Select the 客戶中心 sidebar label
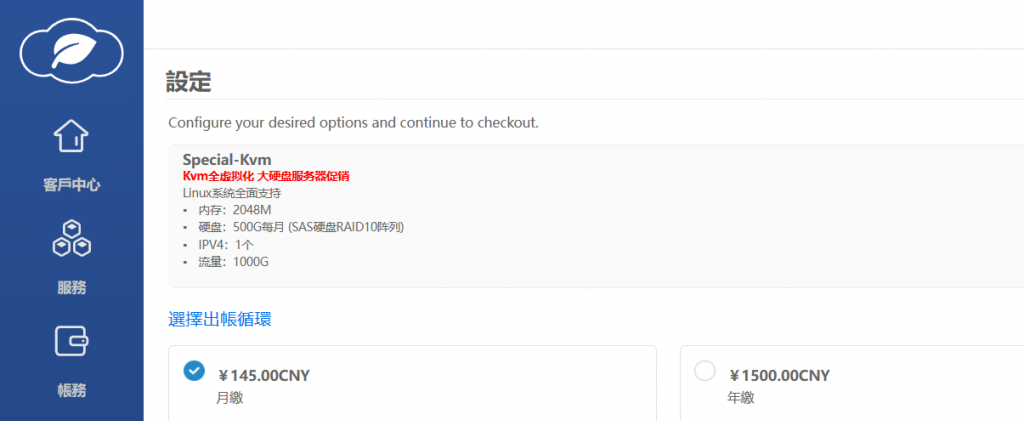This screenshot has width=1024, height=421. 71,185
